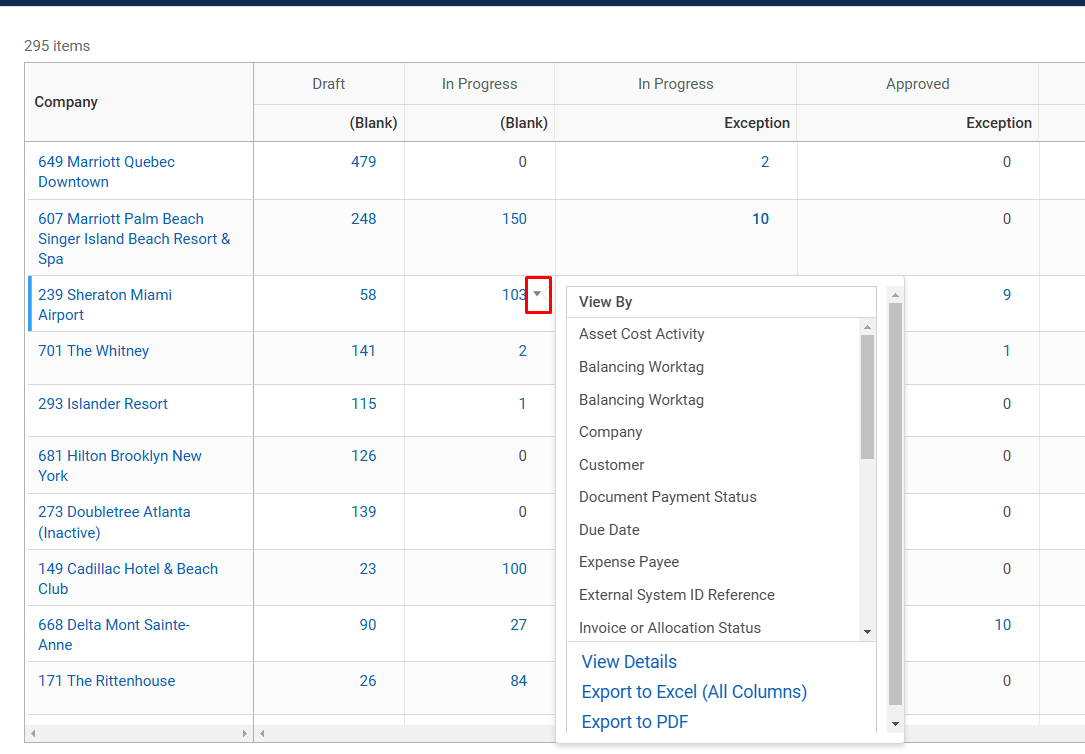Choose Document Payment Status option
Image resolution: width=1085 pixels, height=754 pixels.
pyautogui.click(x=668, y=497)
